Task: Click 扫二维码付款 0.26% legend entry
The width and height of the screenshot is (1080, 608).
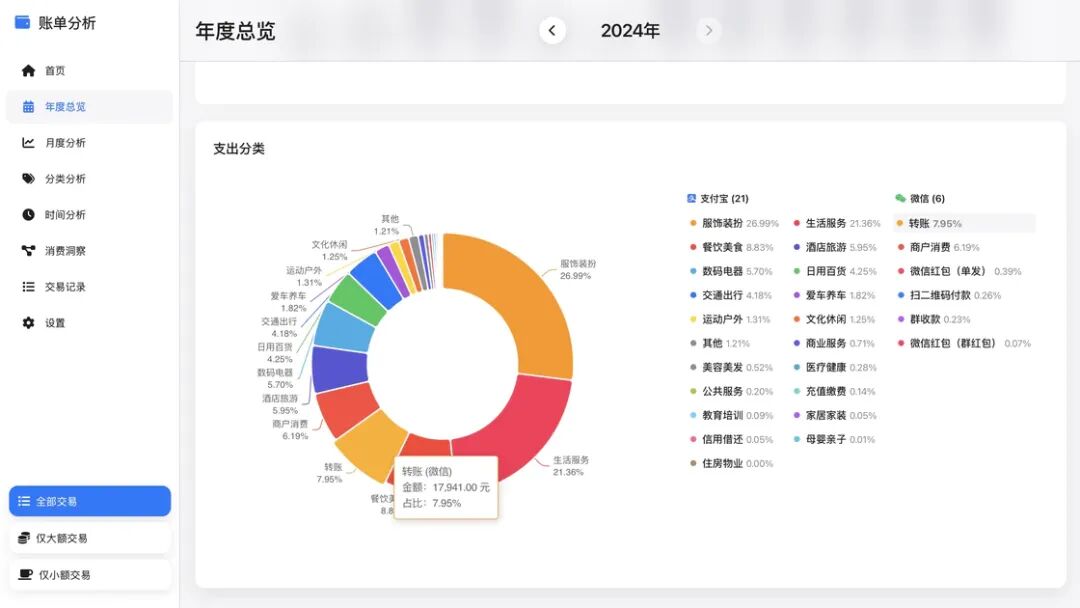Action: 949,295
